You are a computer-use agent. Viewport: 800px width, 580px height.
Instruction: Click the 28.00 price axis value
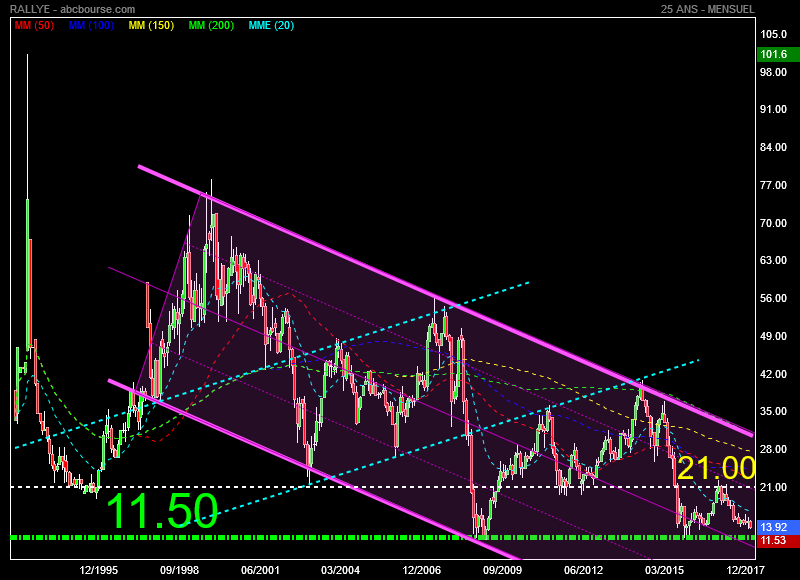(x=773, y=449)
